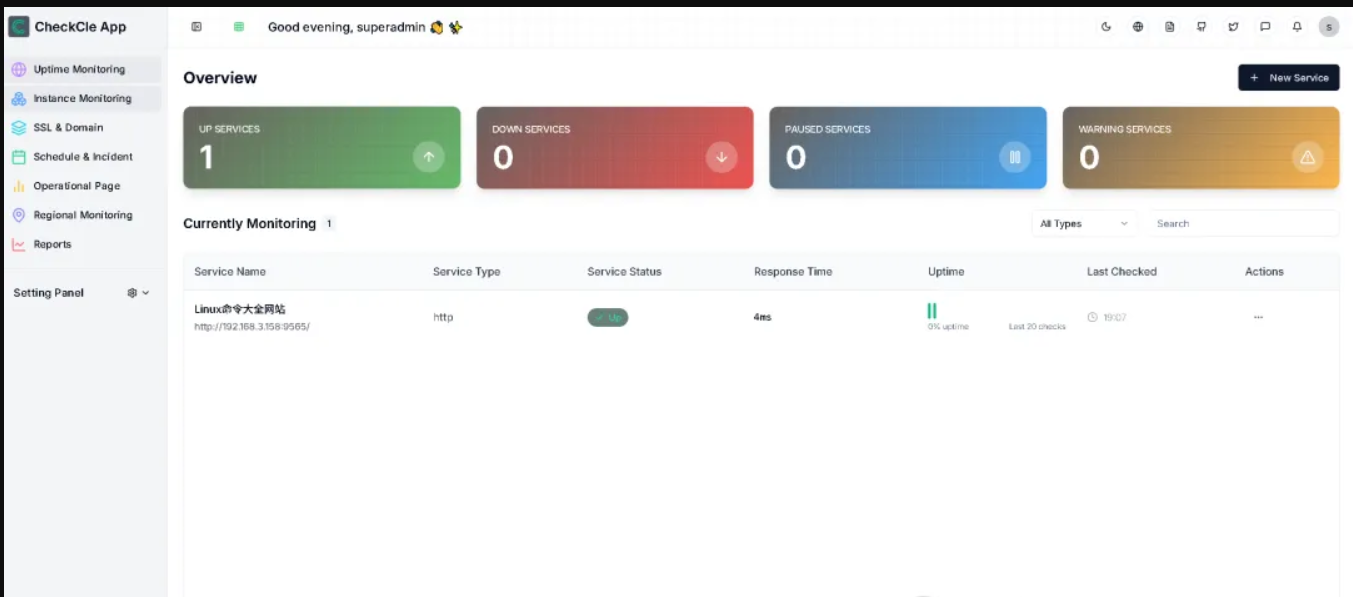1353x597 pixels.
Task: Click the http service type cell
Action: click(x=443, y=317)
